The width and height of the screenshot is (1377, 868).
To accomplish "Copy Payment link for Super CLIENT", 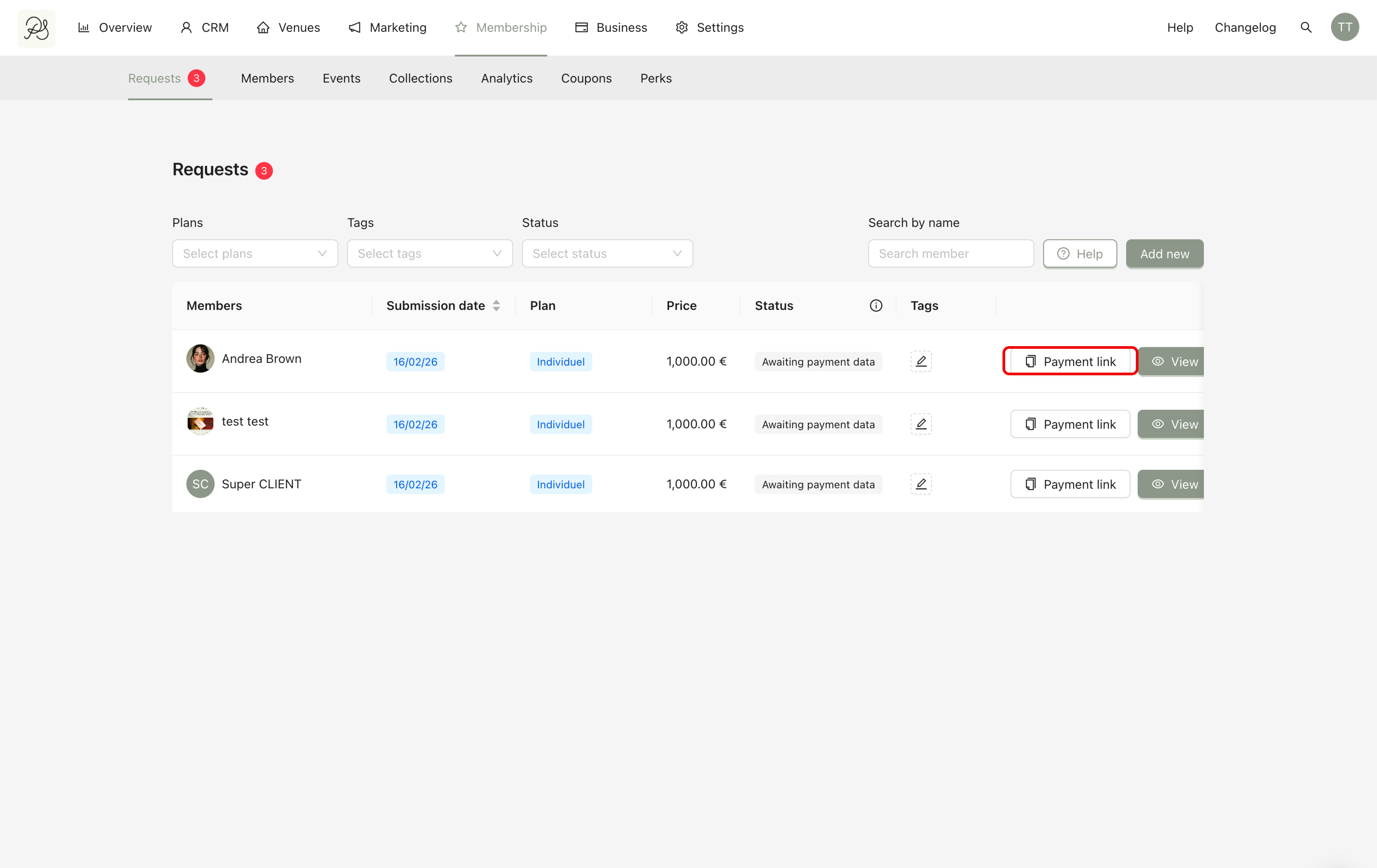I will [1069, 484].
